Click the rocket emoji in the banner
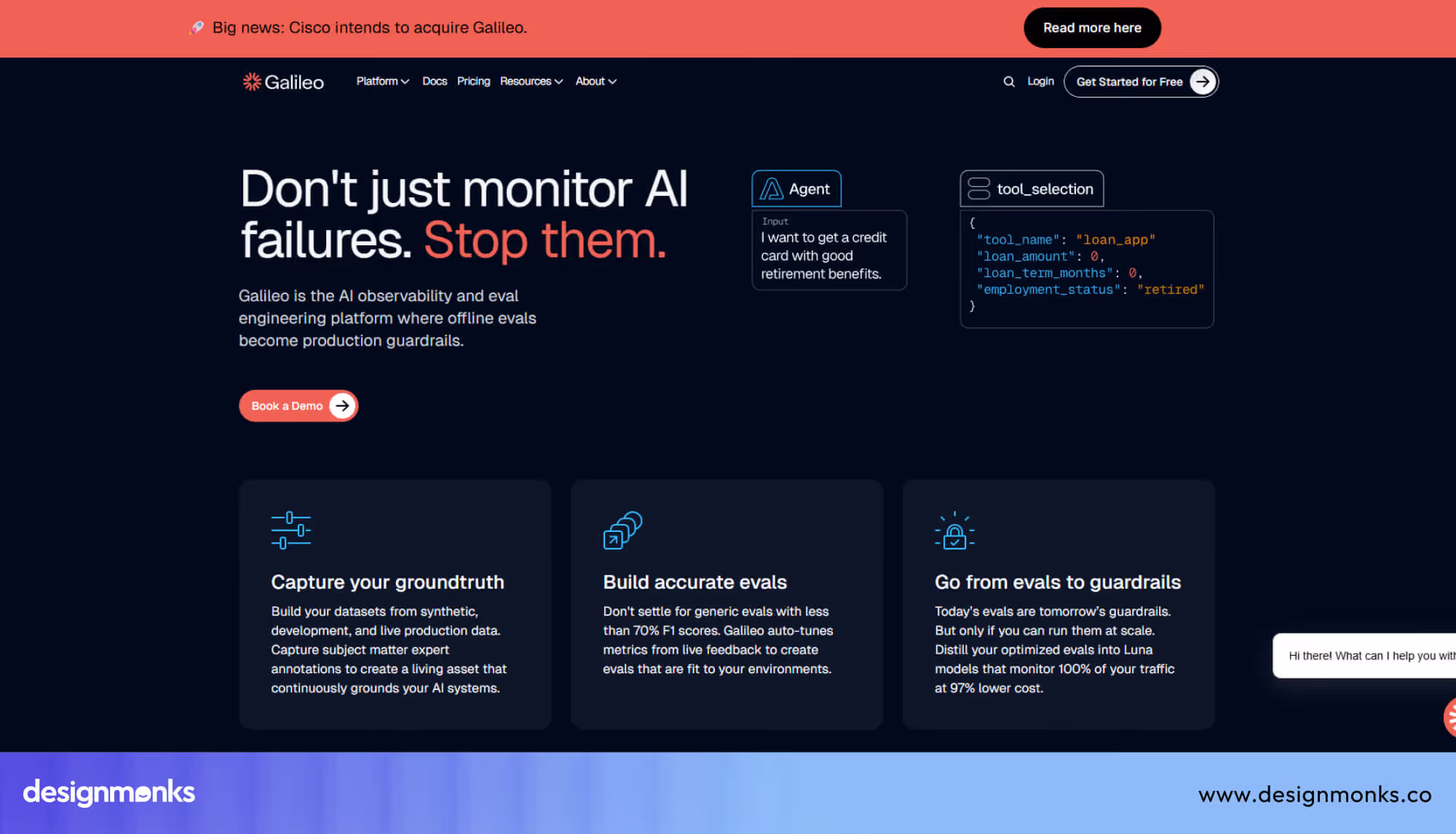 point(196,28)
